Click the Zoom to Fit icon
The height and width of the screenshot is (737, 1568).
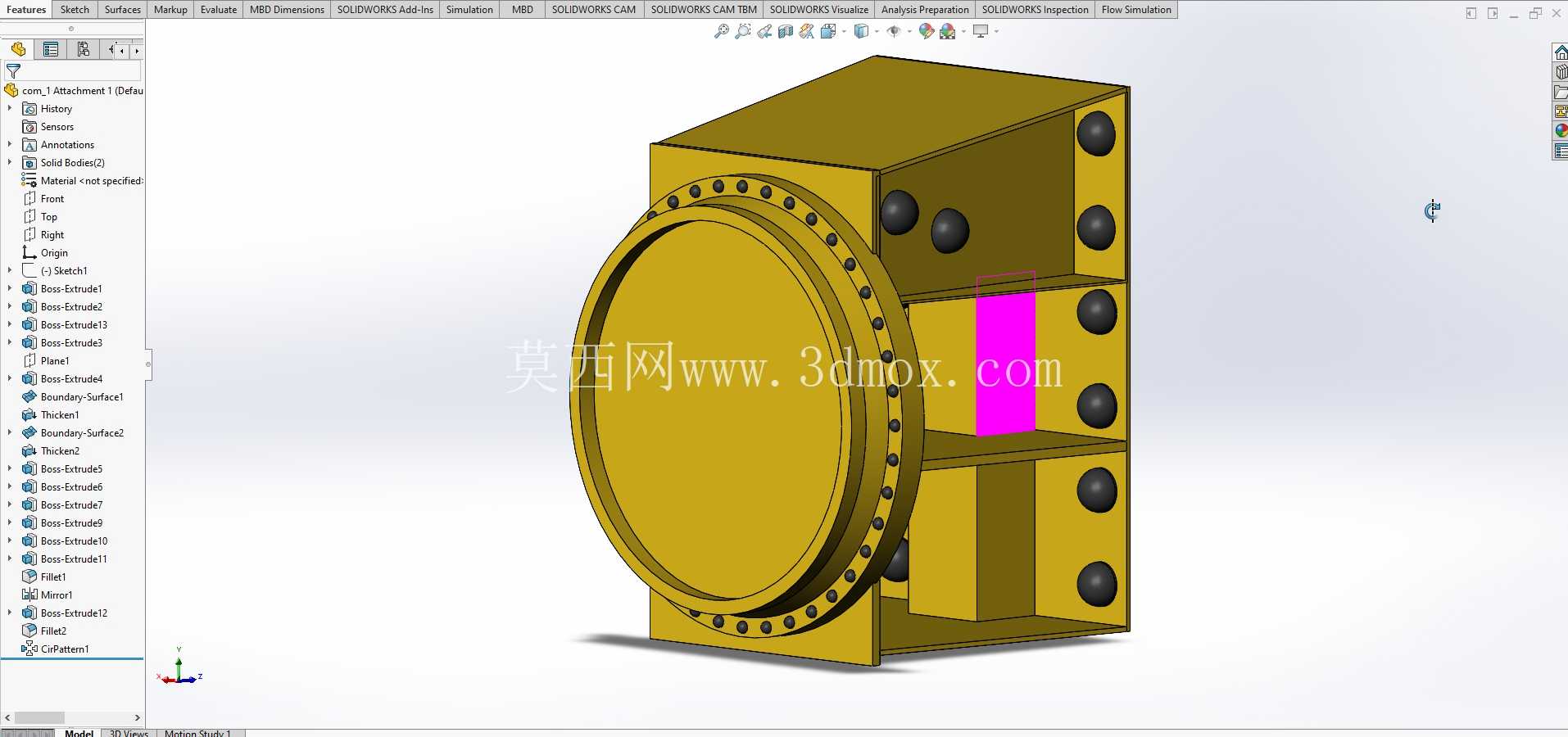[721, 31]
